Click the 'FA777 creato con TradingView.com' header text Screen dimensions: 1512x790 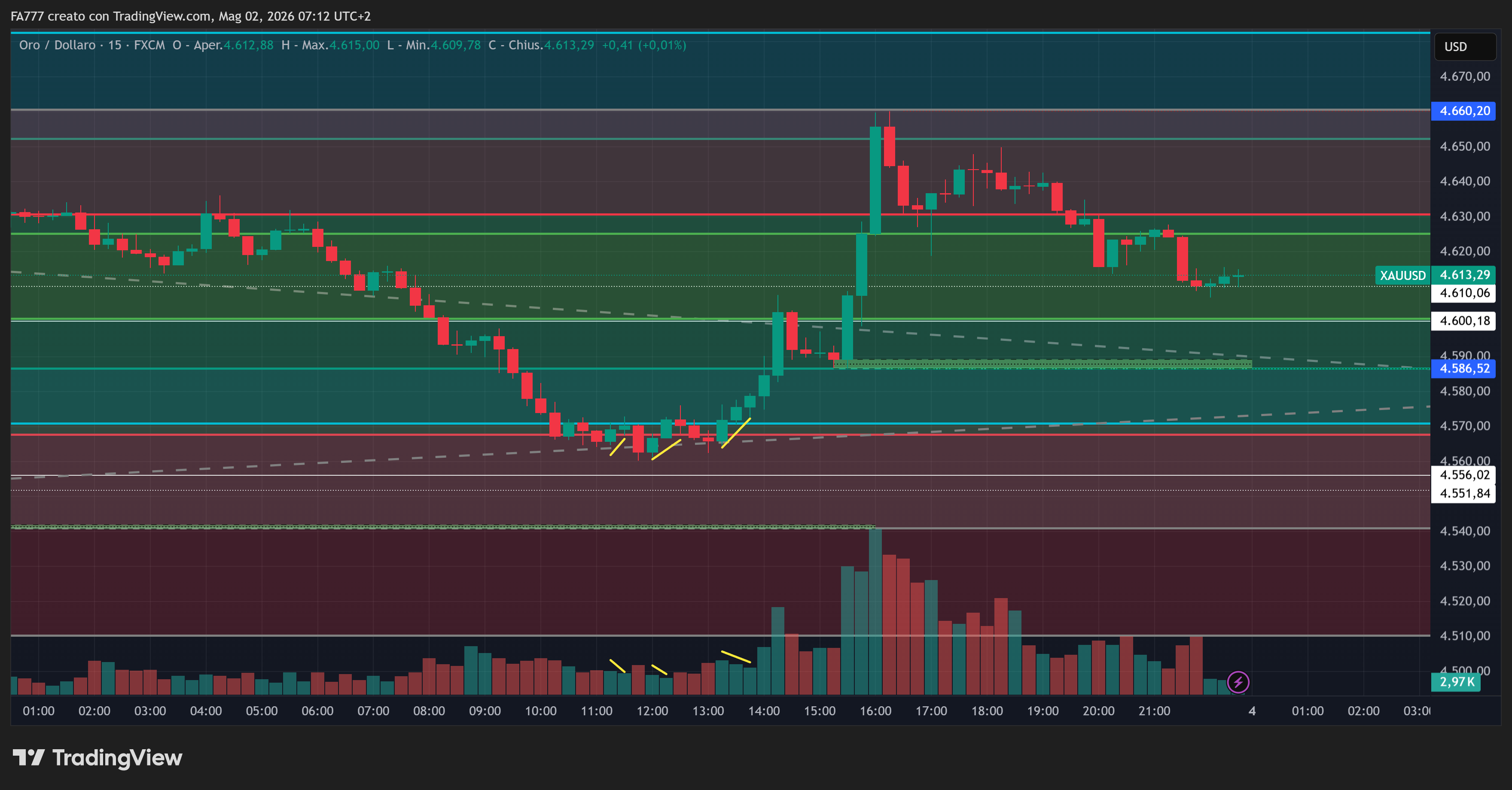coord(110,16)
